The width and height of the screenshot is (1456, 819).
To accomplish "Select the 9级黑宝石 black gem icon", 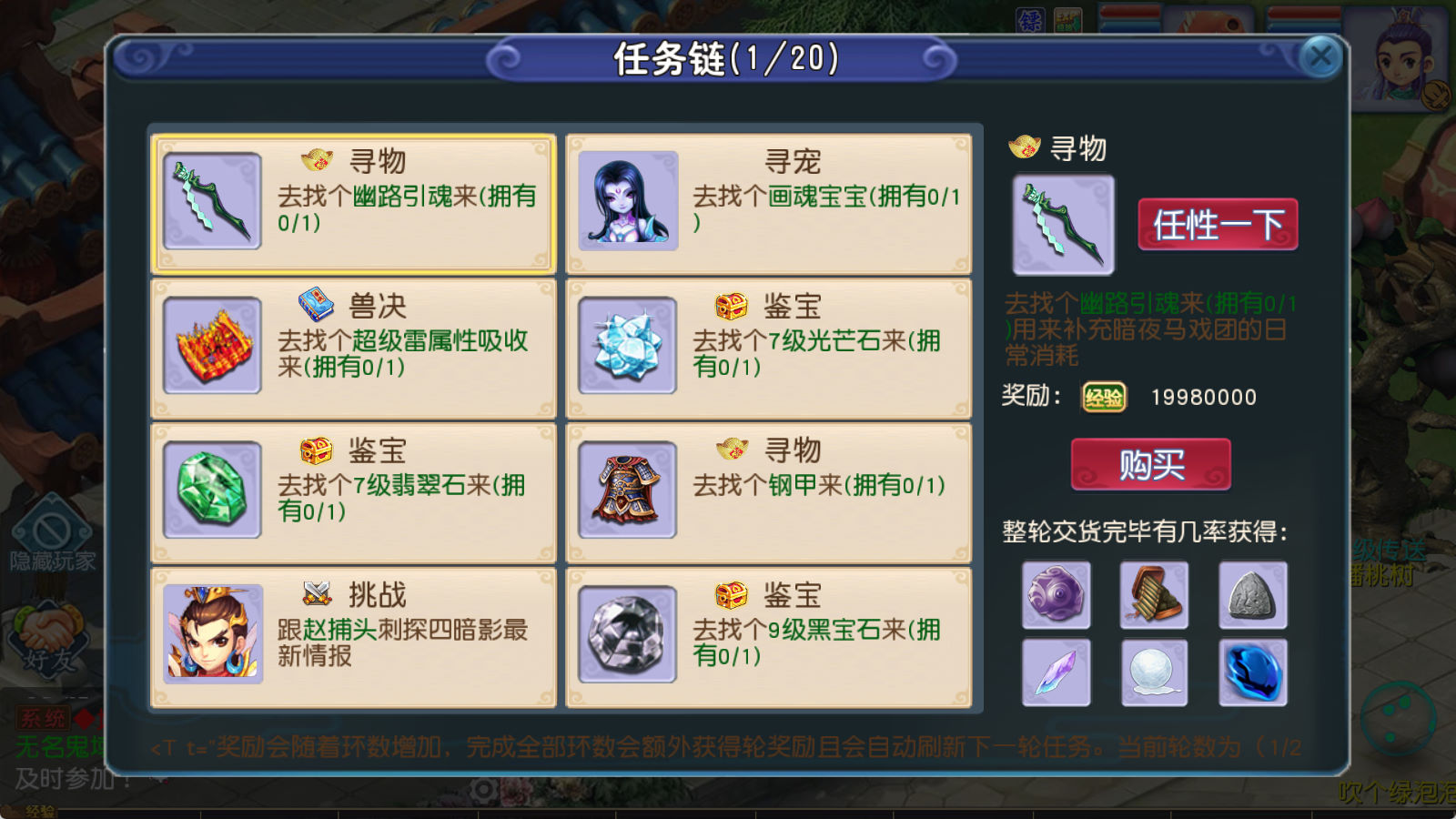I will click(628, 634).
